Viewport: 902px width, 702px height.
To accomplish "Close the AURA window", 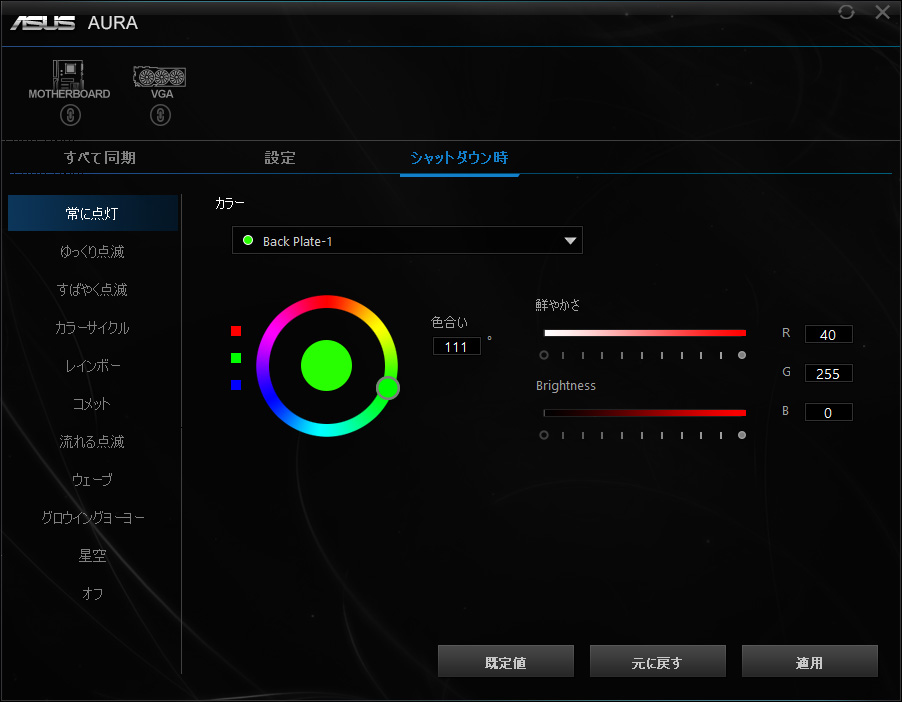I will pyautogui.click(x=882, y=12).
